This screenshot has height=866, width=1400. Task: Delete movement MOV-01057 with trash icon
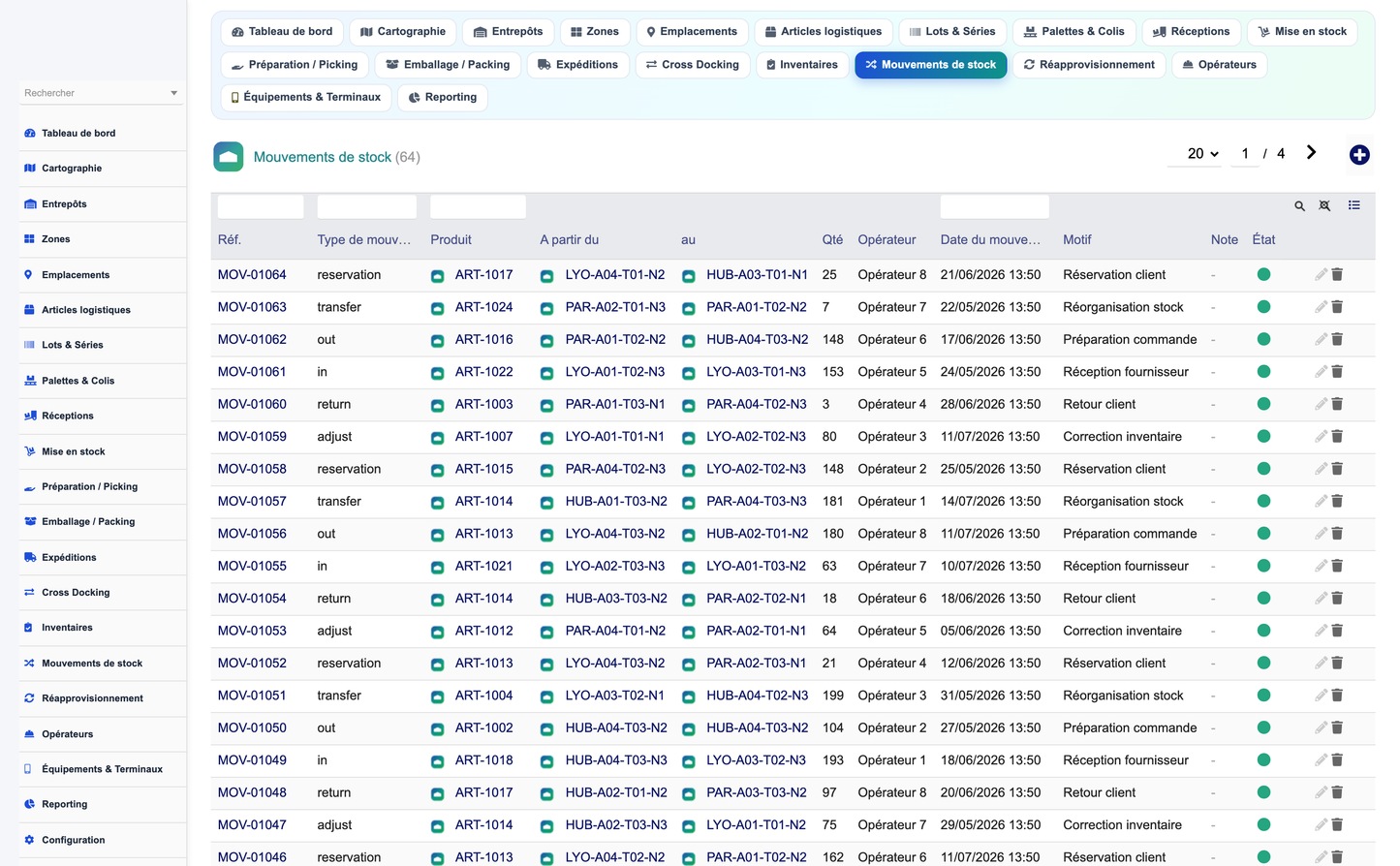[1337, 502]
